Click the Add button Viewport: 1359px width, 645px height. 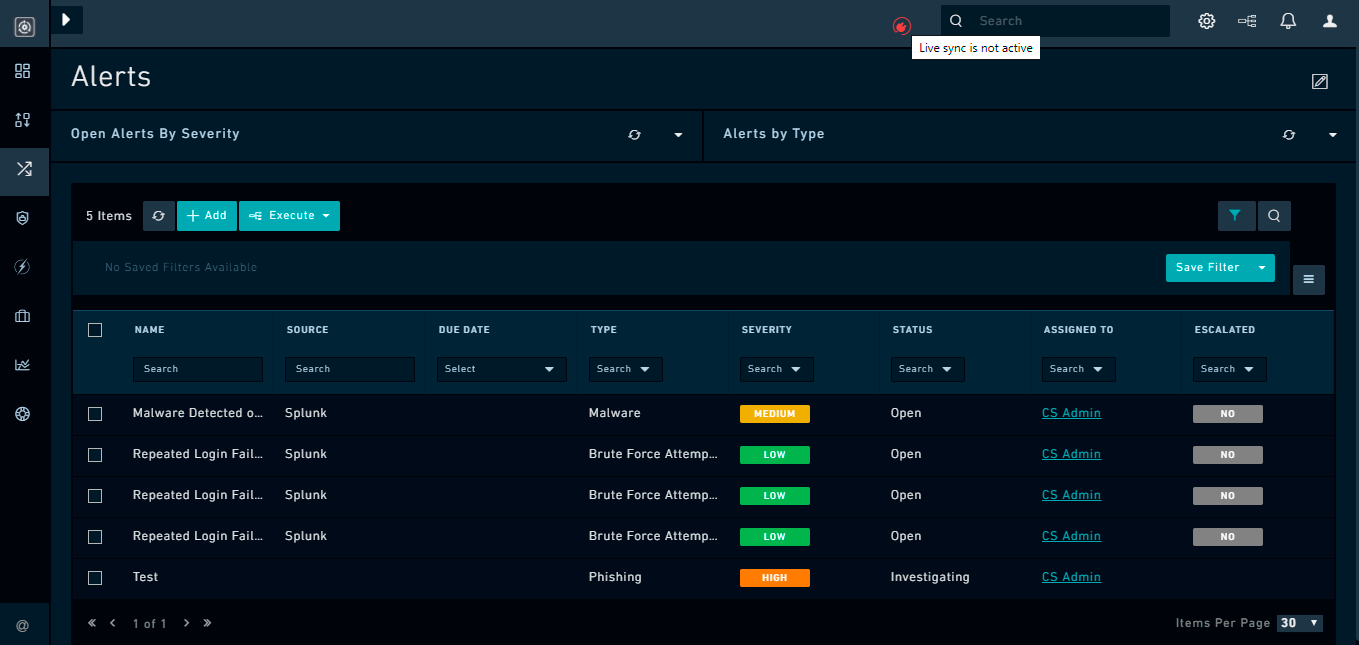207,216
